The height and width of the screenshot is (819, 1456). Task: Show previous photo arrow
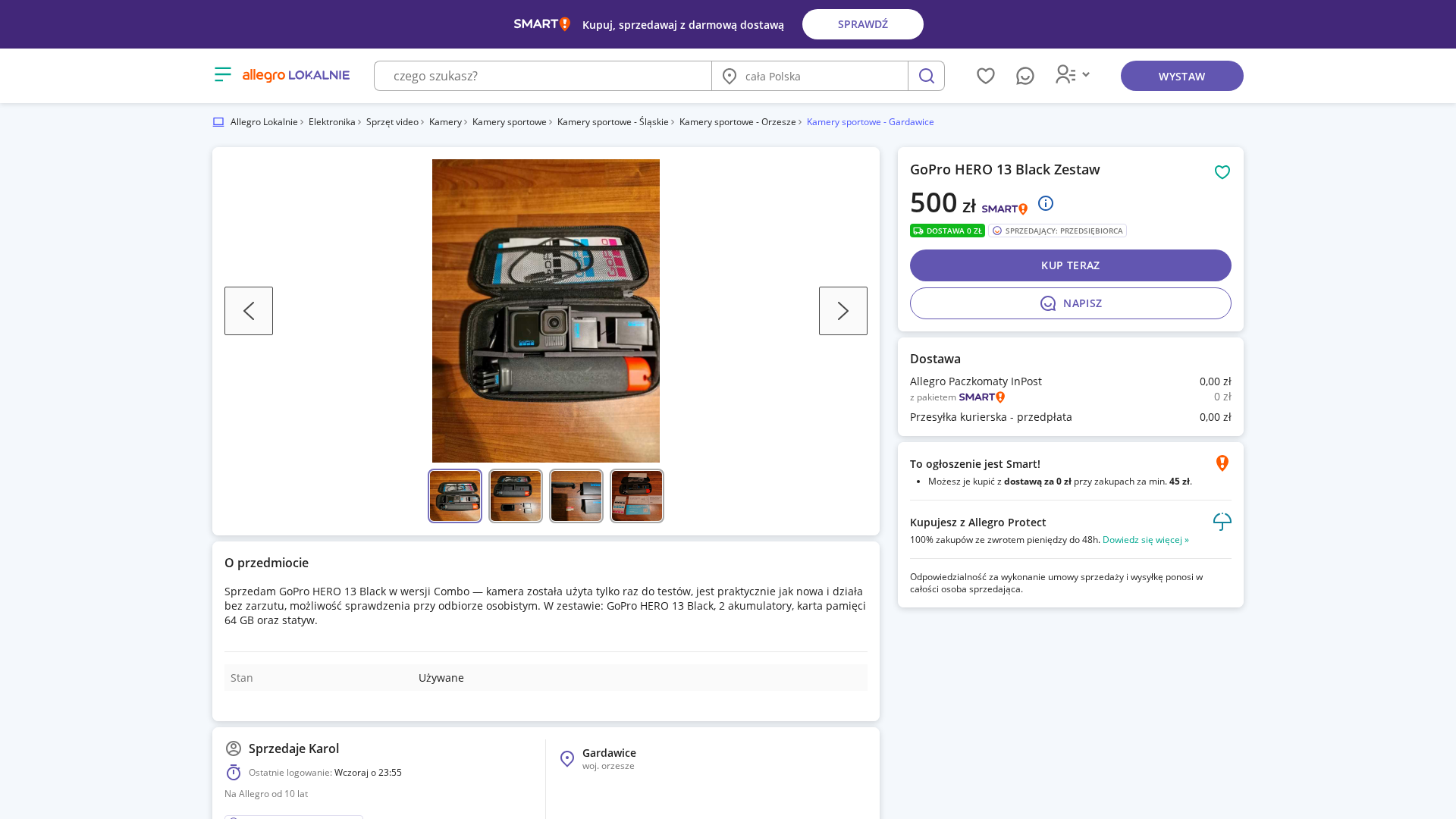[x=249, y=311]
